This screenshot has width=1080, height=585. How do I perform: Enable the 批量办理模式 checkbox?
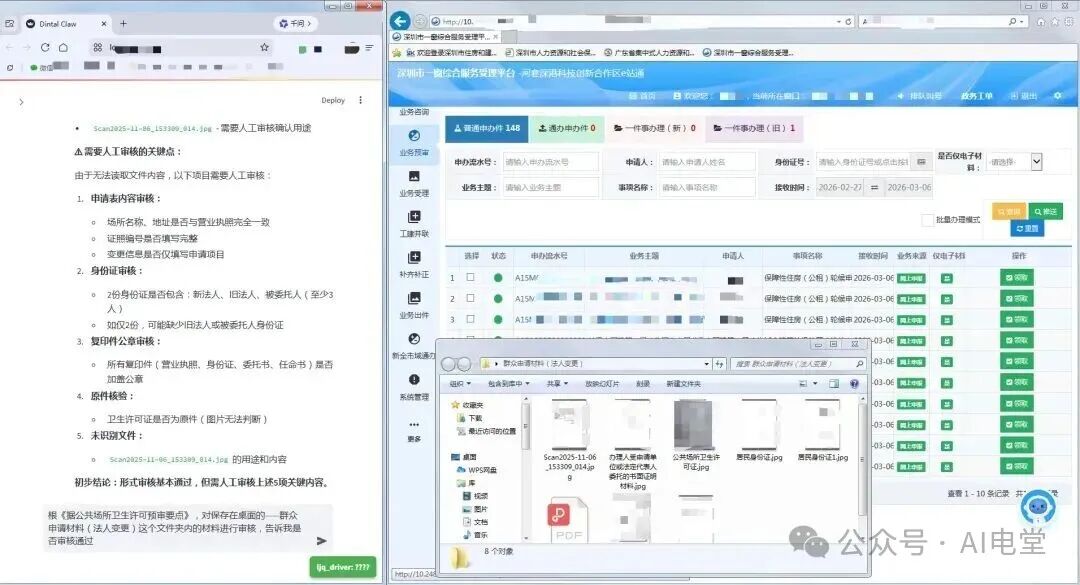pos(925,219)
